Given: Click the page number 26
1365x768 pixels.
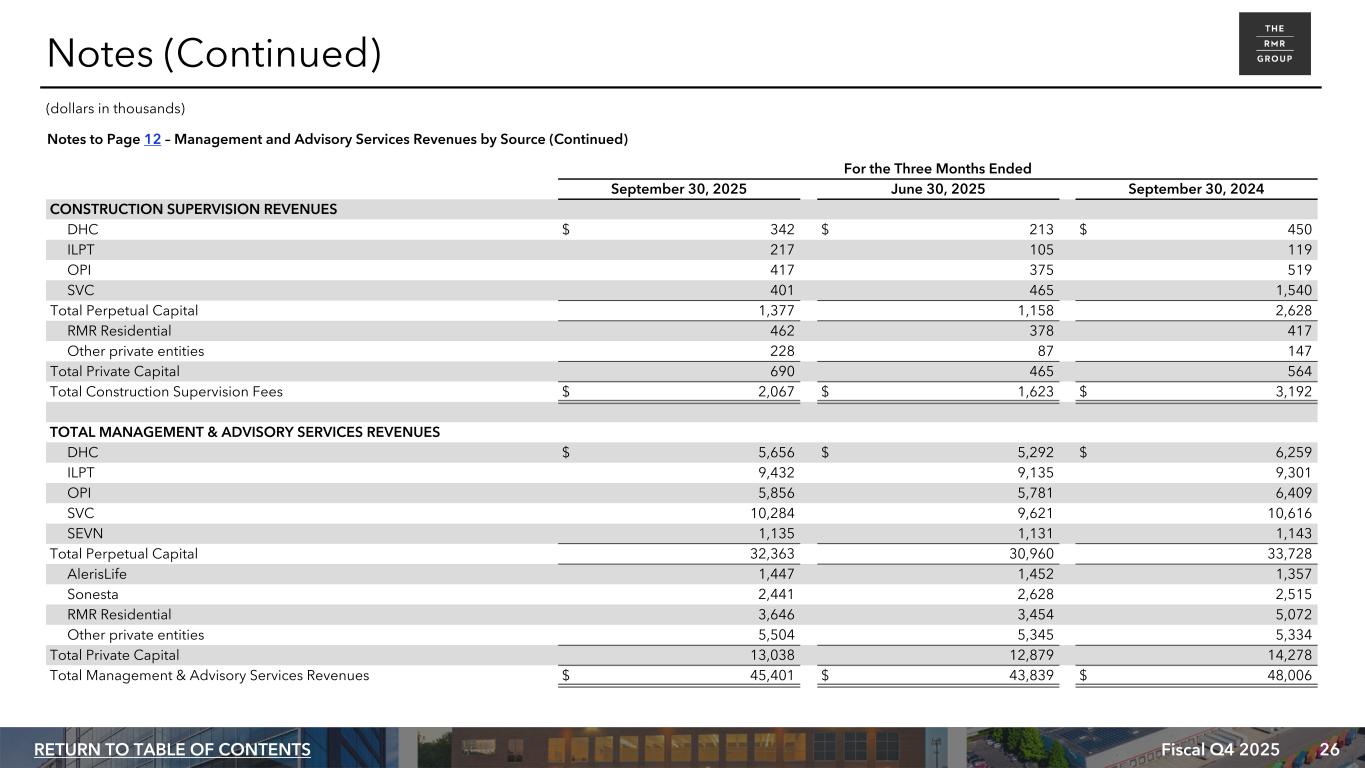Looking at the screenshot, I should (x=1329, y=750).
